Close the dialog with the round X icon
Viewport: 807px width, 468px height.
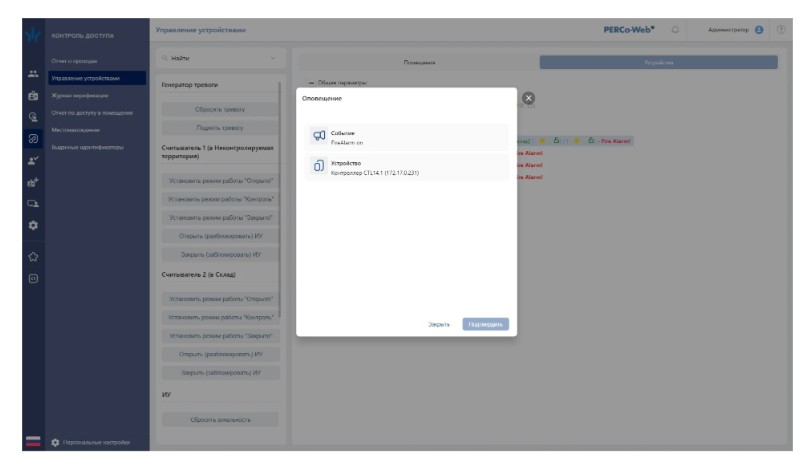pos(529,97)
